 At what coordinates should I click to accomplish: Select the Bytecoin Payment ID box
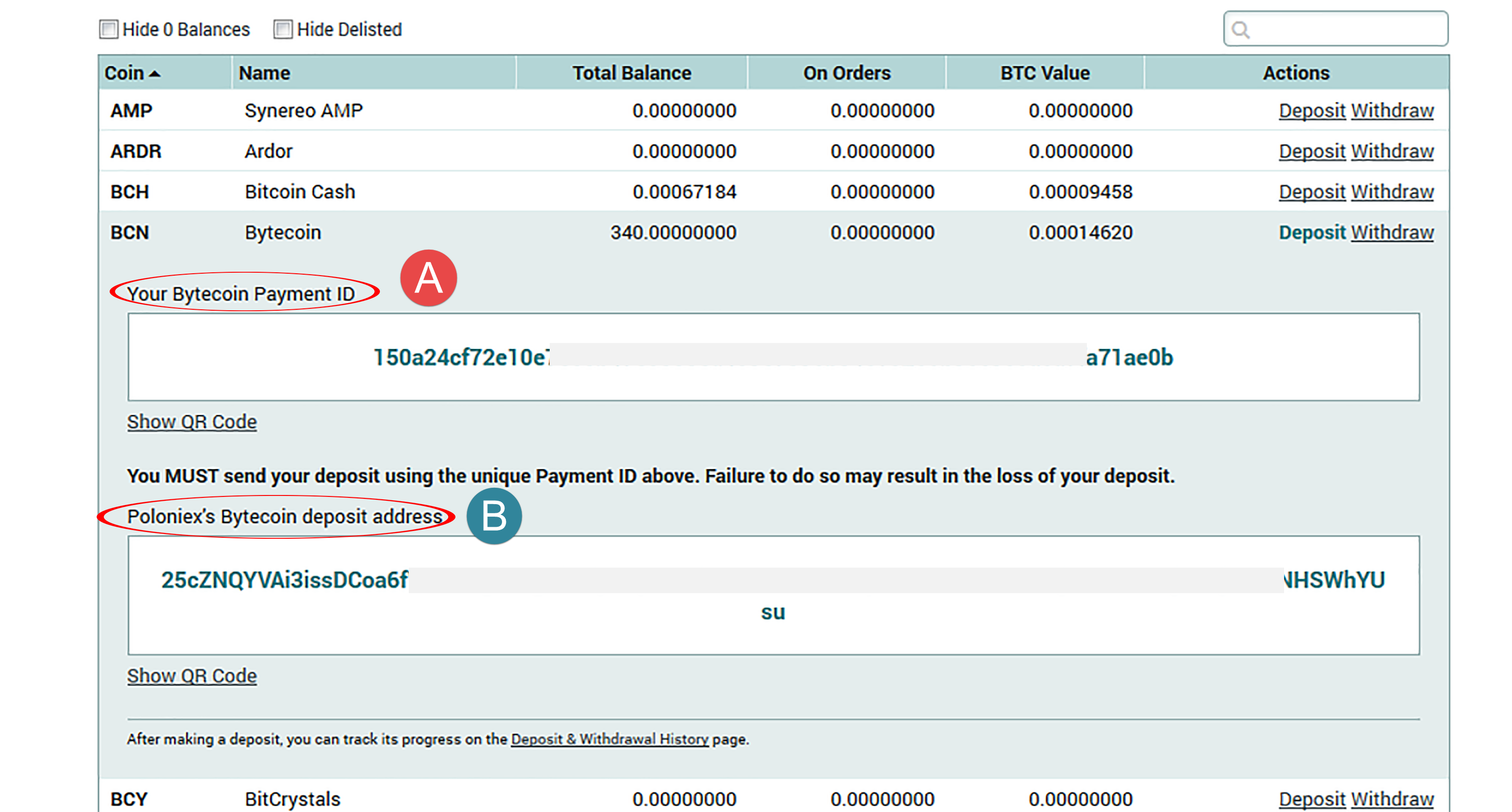(x=773, y=357)
